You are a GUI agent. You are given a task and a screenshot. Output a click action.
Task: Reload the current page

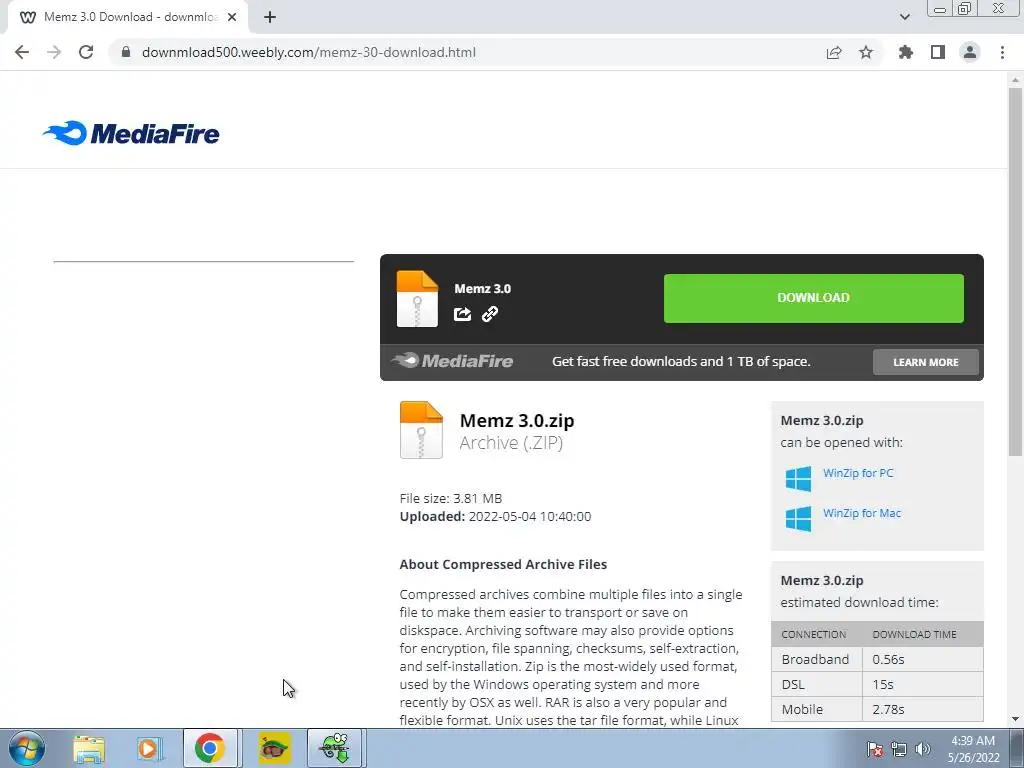click(x=86, y=52)
